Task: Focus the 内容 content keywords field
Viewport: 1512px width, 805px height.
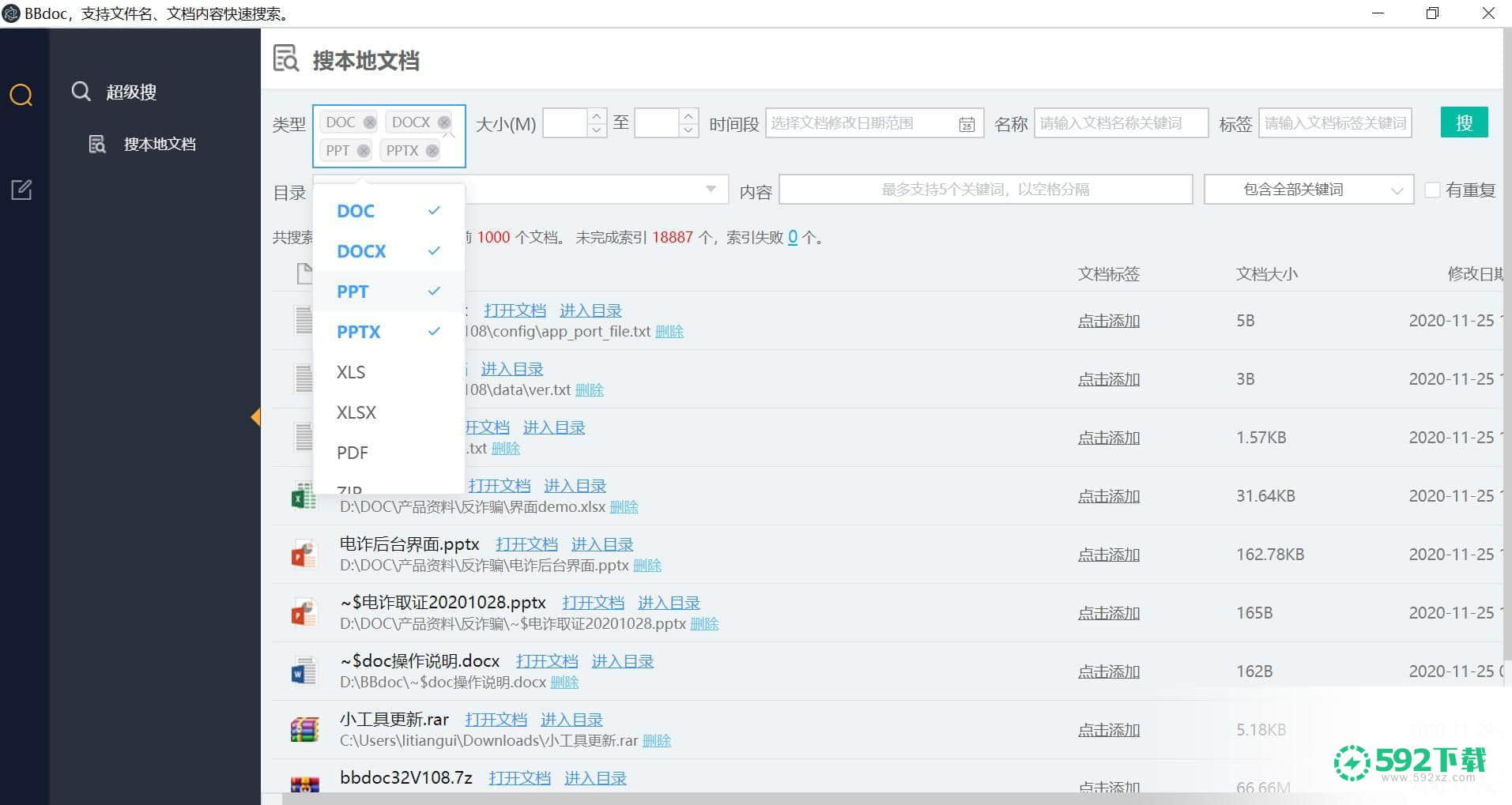Action: (x=986, y=190)
